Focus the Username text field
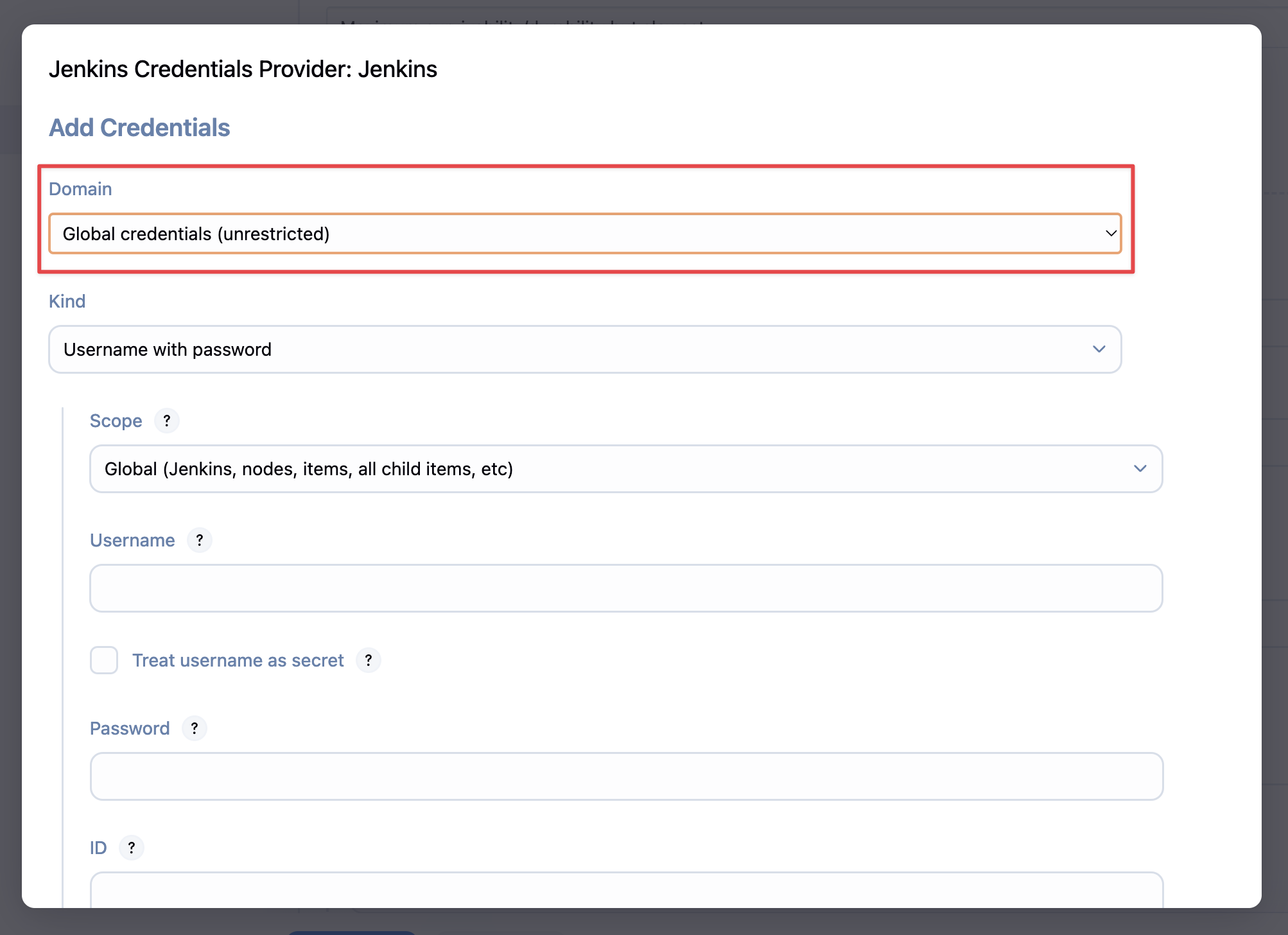The height and width of the screenshot is (935, 1288). coord(626,588)
